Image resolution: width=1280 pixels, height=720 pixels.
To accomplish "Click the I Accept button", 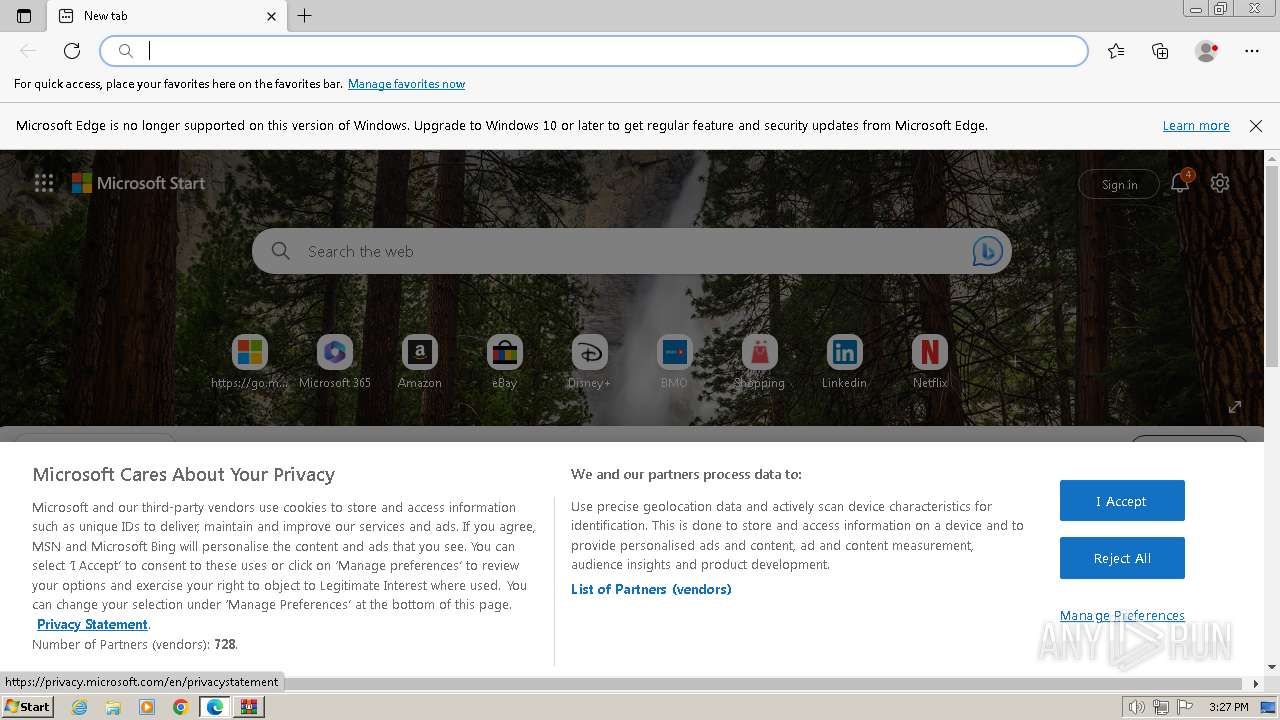I will (1122, 501).
